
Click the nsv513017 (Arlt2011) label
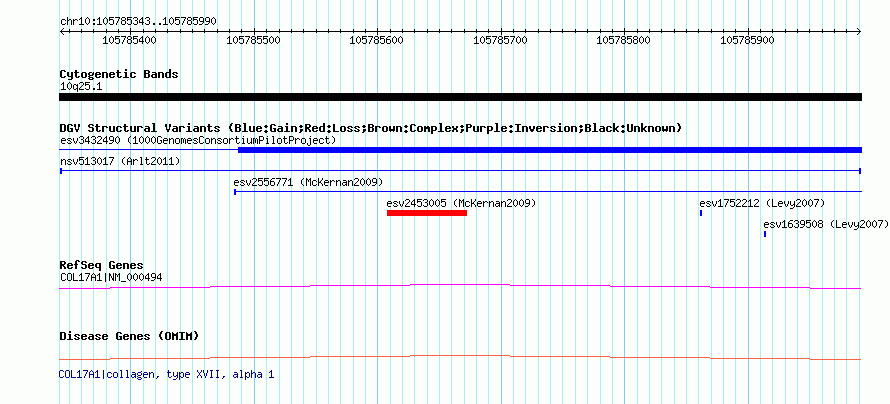pos(120,162)
